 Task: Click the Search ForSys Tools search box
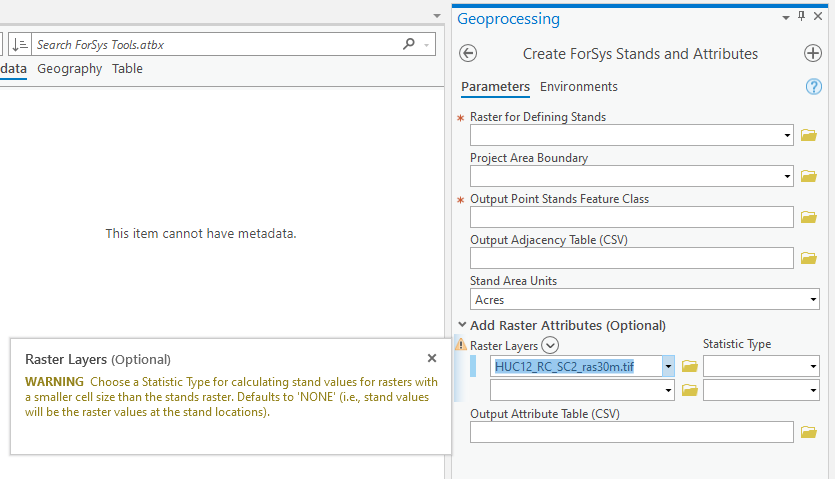pos(217,45)
